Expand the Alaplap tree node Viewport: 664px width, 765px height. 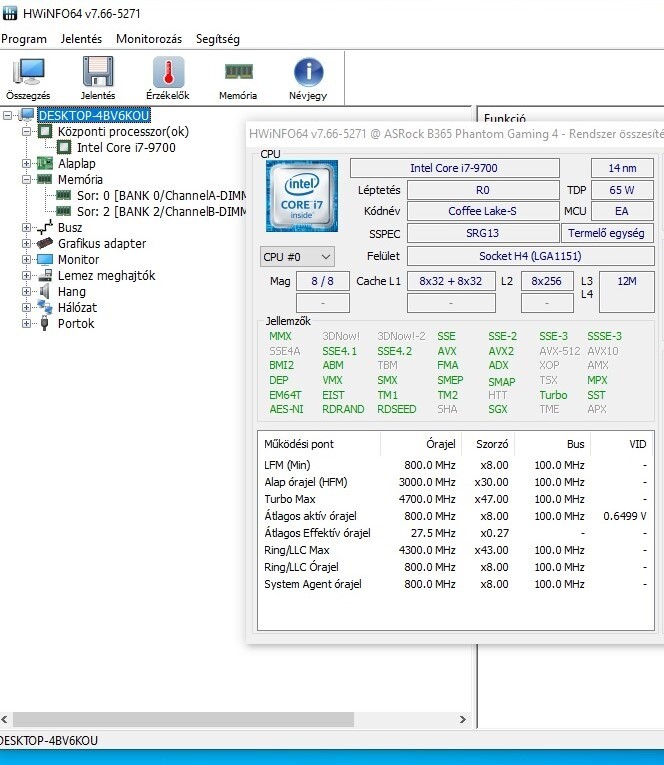[x=26, y=163]
